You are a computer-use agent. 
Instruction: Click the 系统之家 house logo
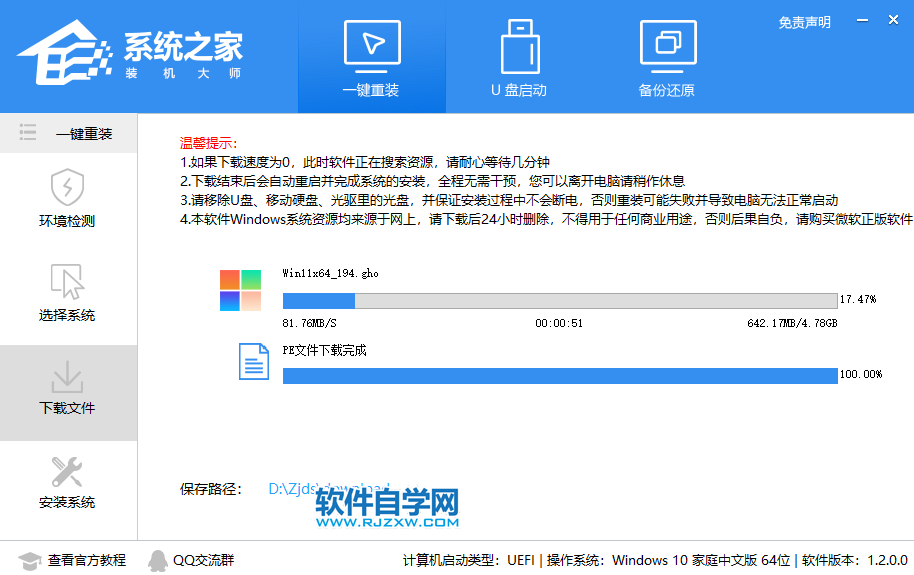(65, 53)
